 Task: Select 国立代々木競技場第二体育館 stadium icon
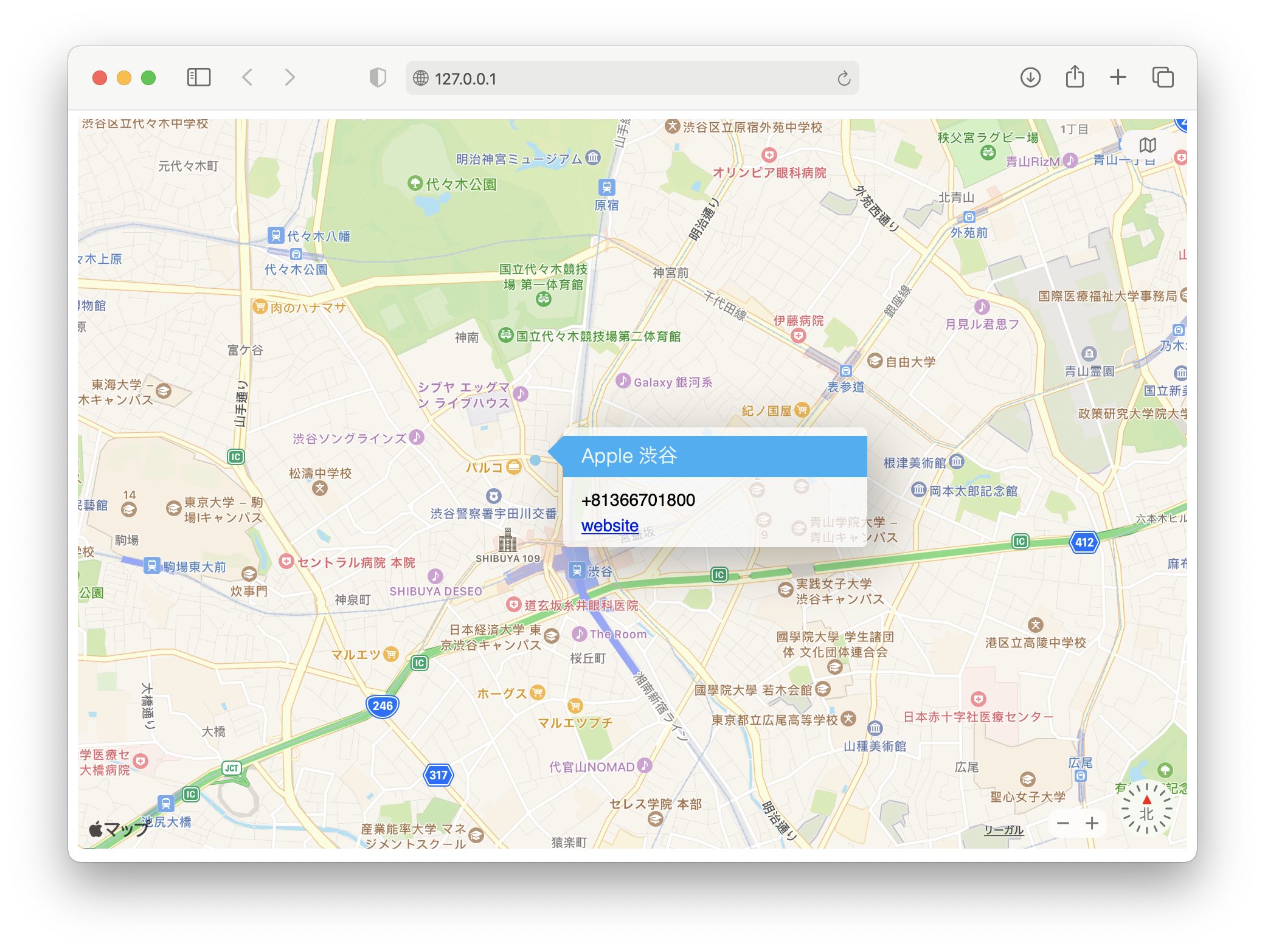click(505, 335)
